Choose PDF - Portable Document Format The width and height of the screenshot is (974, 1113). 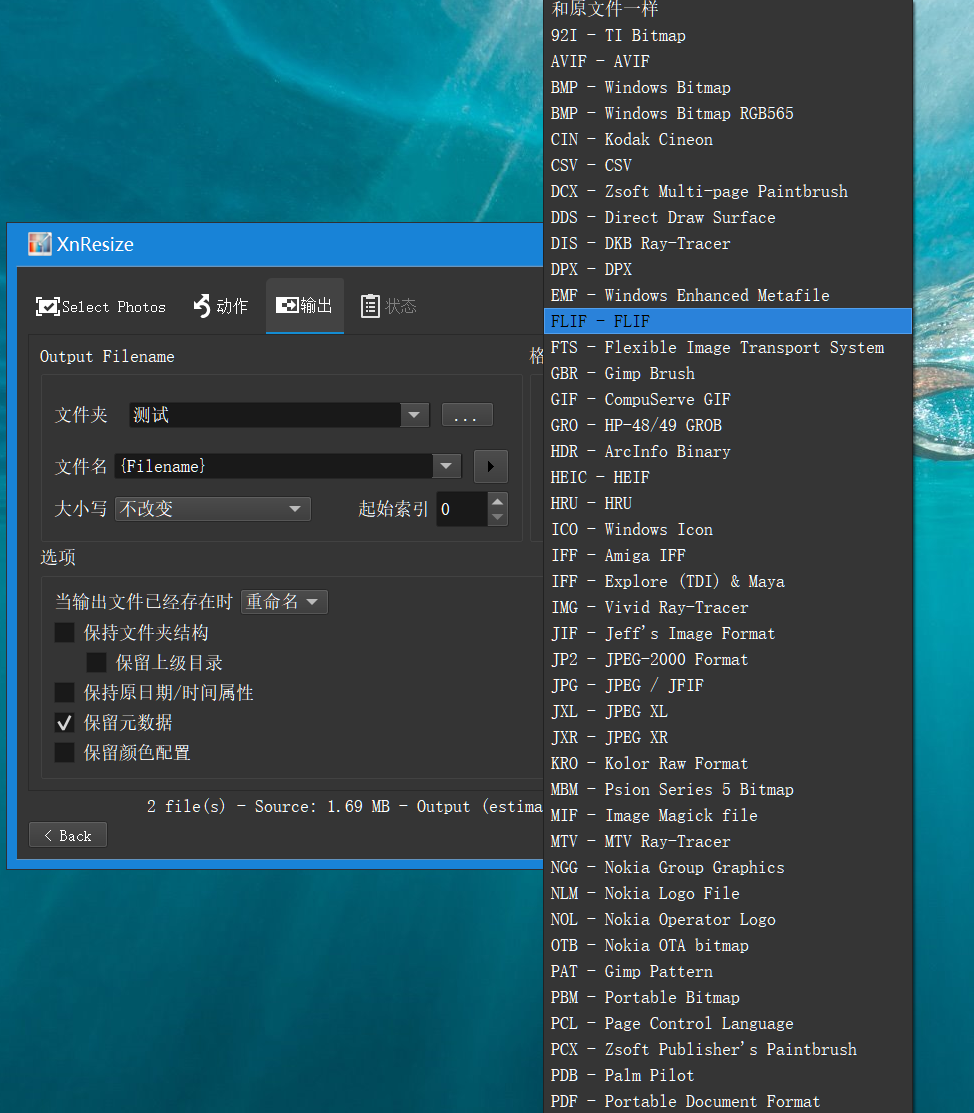[728, 1101]
